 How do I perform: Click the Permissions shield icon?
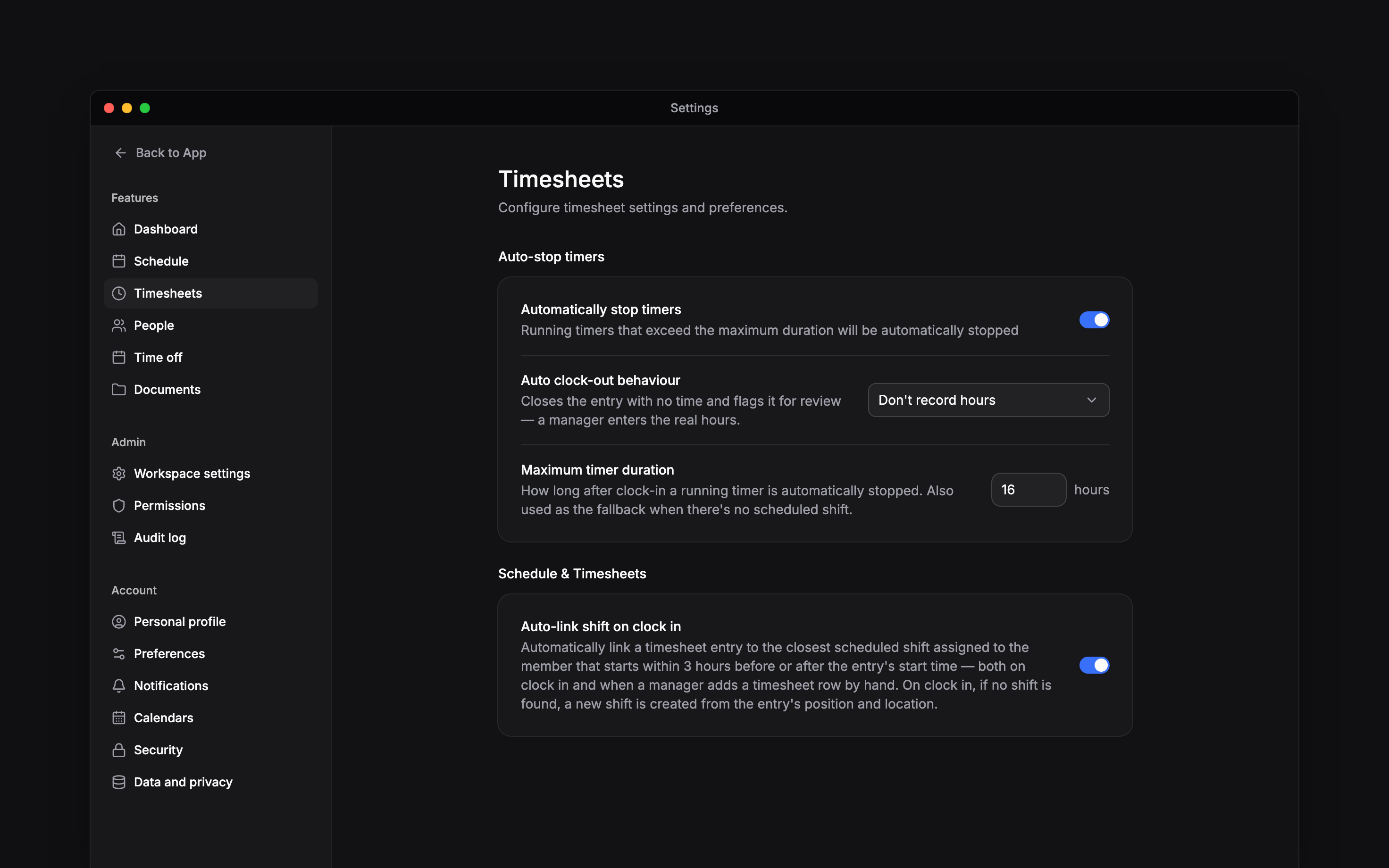tap(119, 506)
